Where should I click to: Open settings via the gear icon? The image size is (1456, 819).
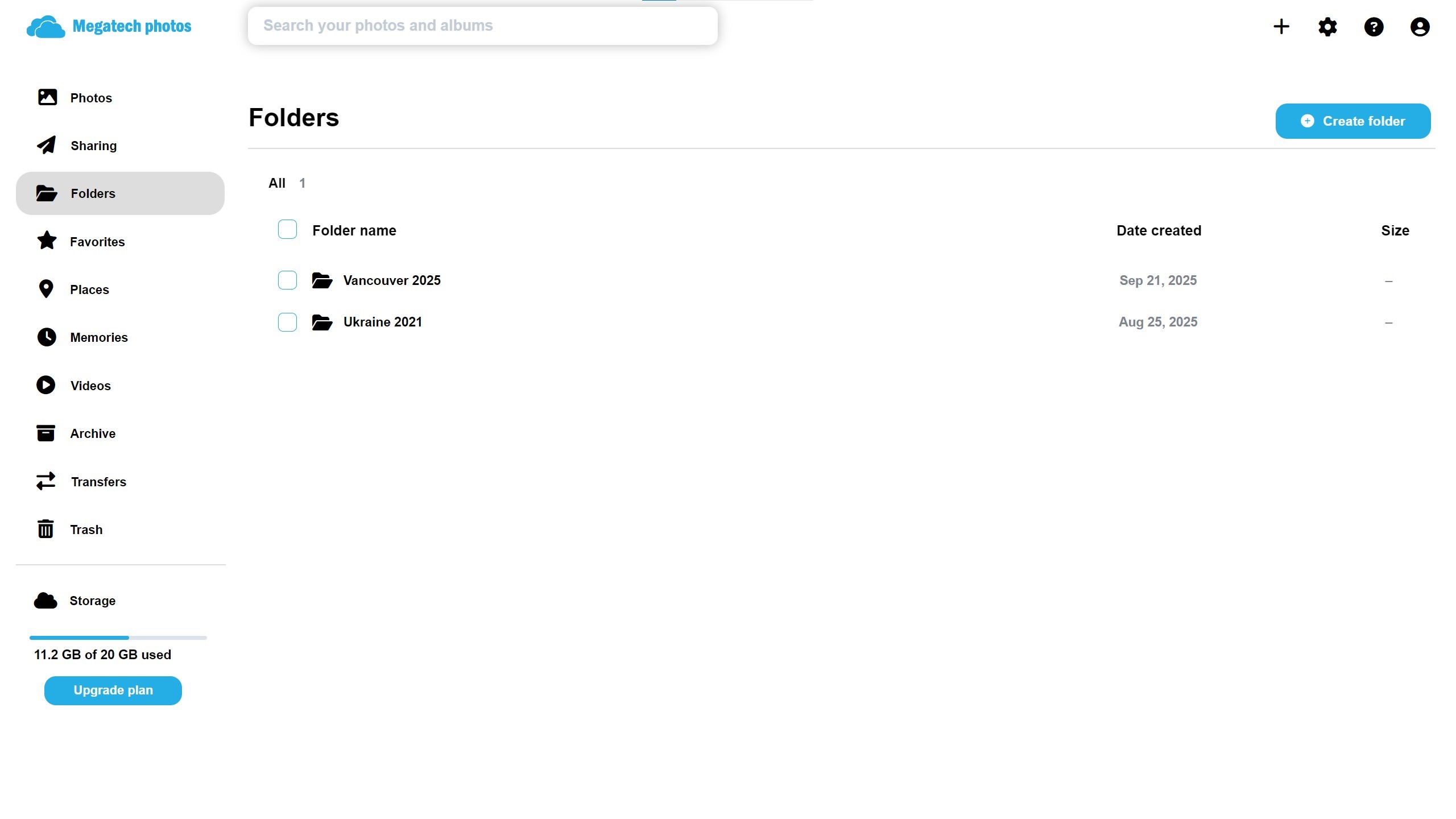coord(1327,27)
